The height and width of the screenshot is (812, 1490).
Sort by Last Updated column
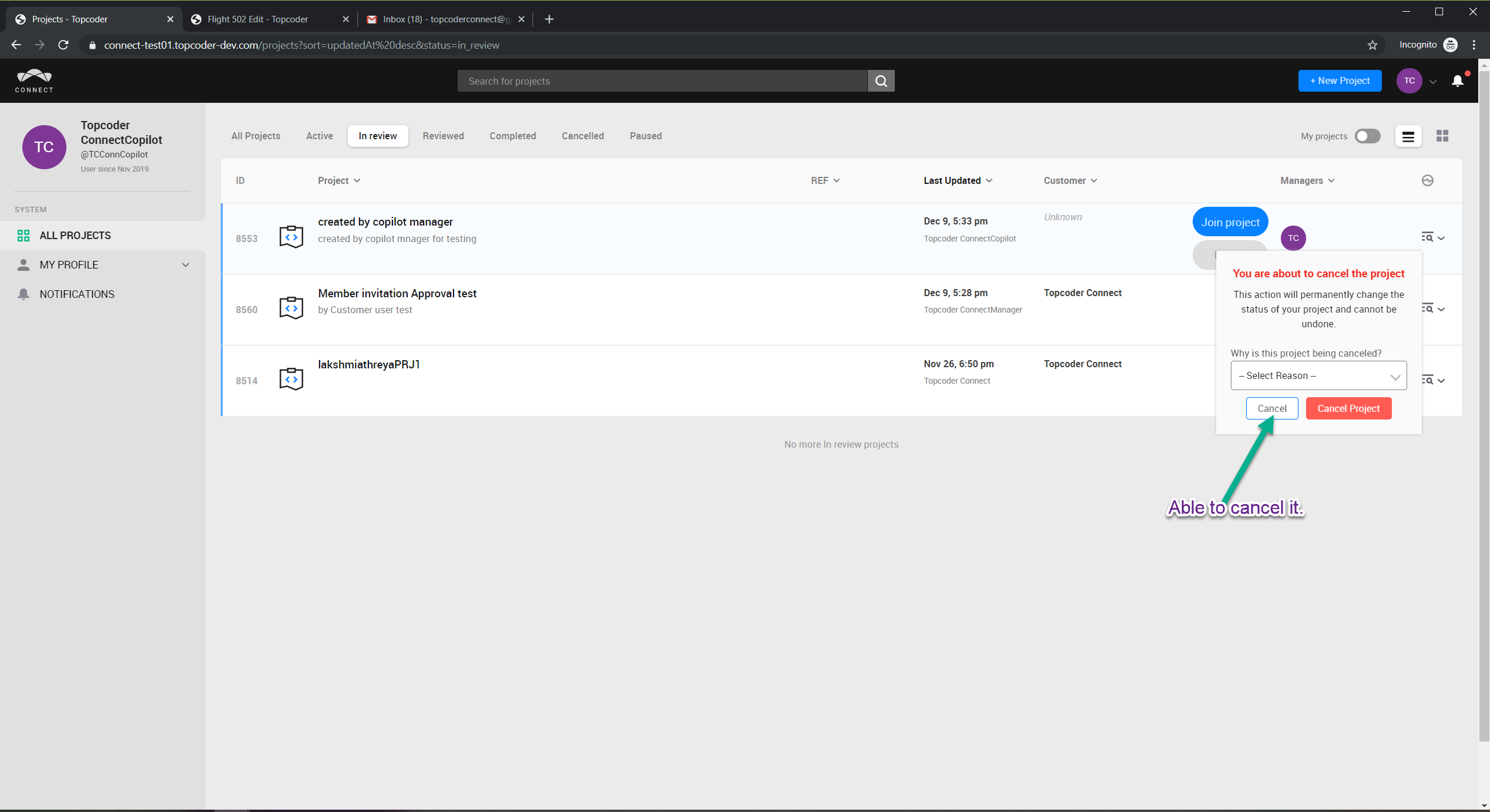coord(957,180)
